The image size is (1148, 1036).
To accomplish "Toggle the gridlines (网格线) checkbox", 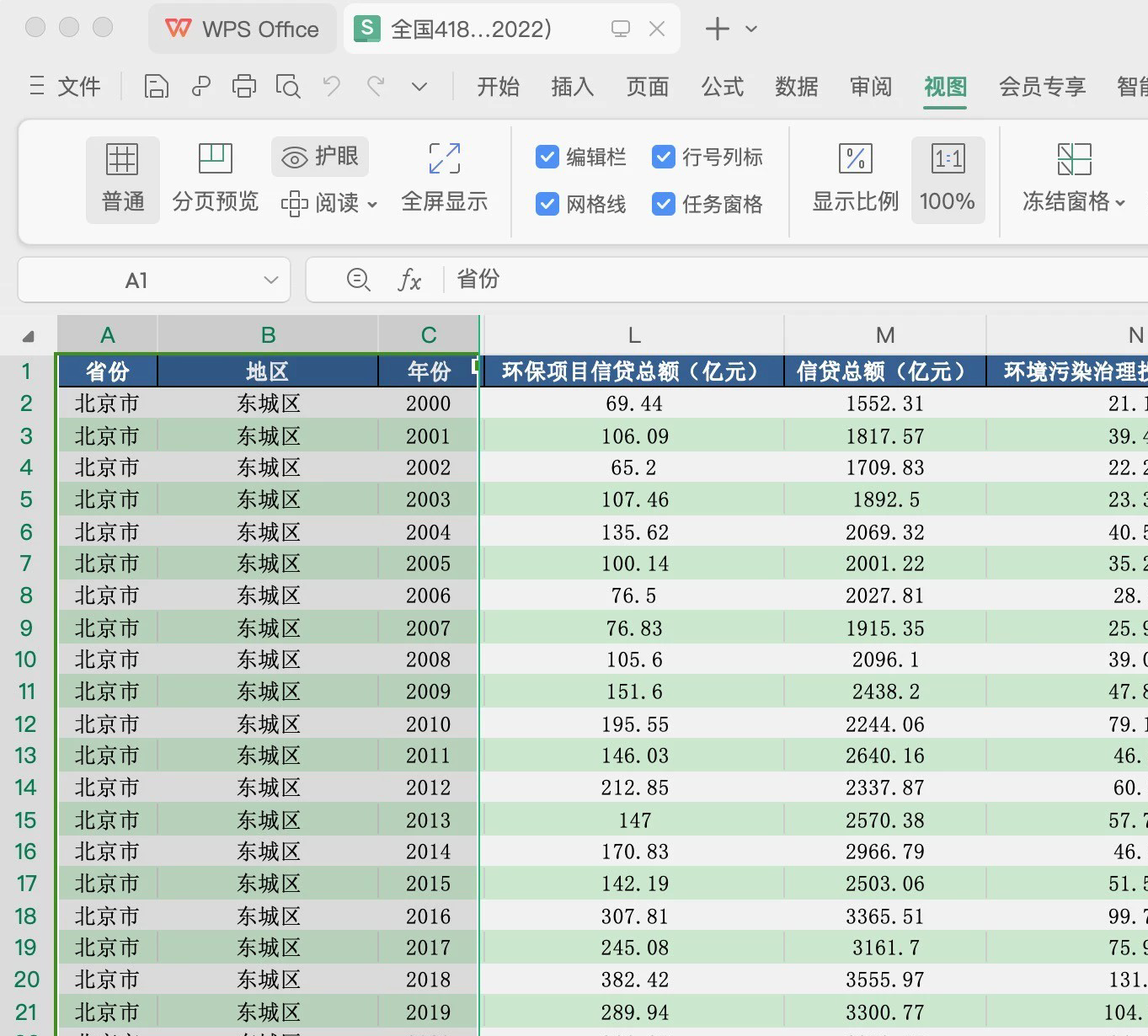I will pyautogui.click(x=547, y=204).
